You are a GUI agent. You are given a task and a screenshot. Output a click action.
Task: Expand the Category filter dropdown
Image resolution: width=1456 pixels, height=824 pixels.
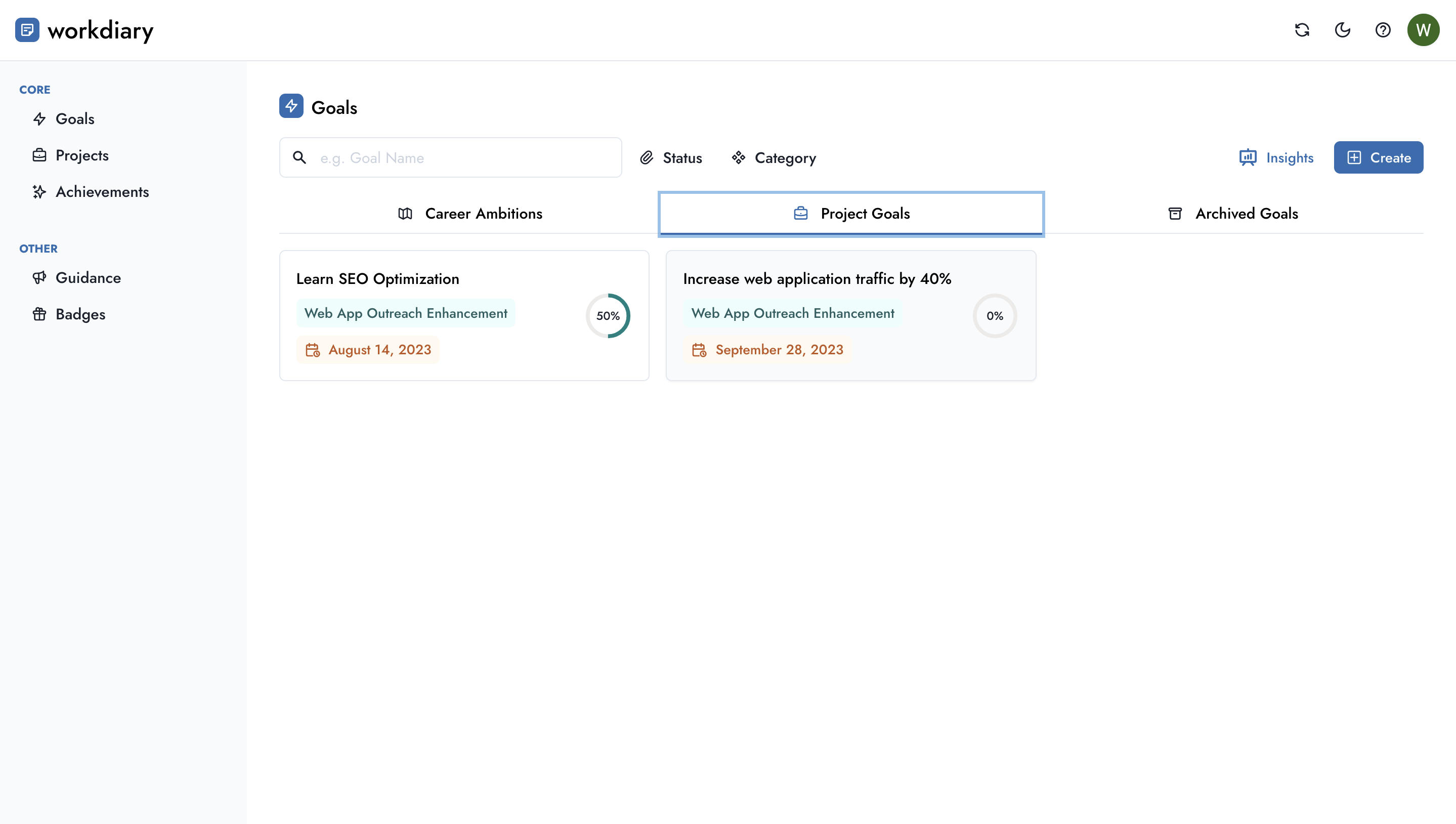774,158
